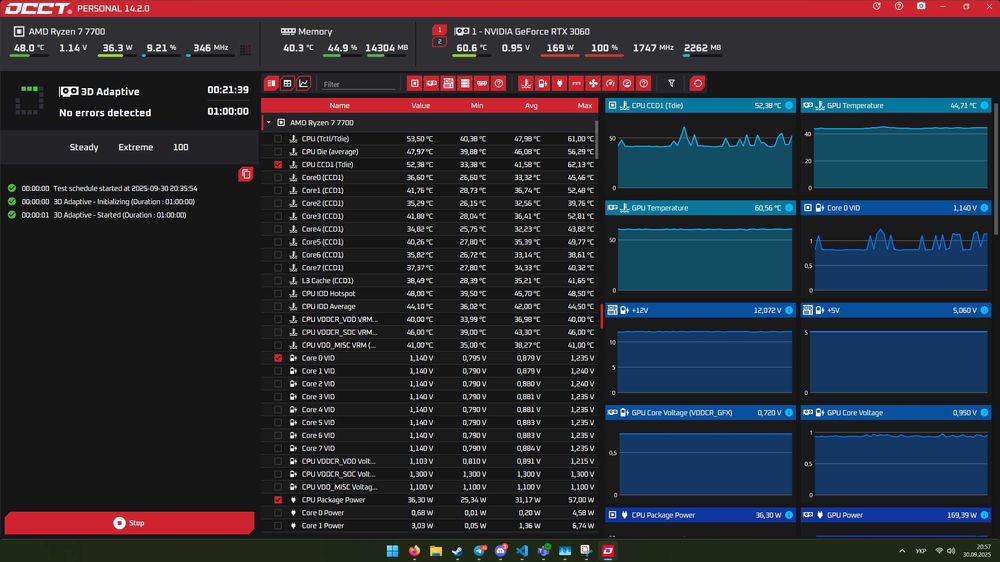This screenshot has width=1000, height=562.
Task: Sort table by Name column
Action: pos(339,105)
